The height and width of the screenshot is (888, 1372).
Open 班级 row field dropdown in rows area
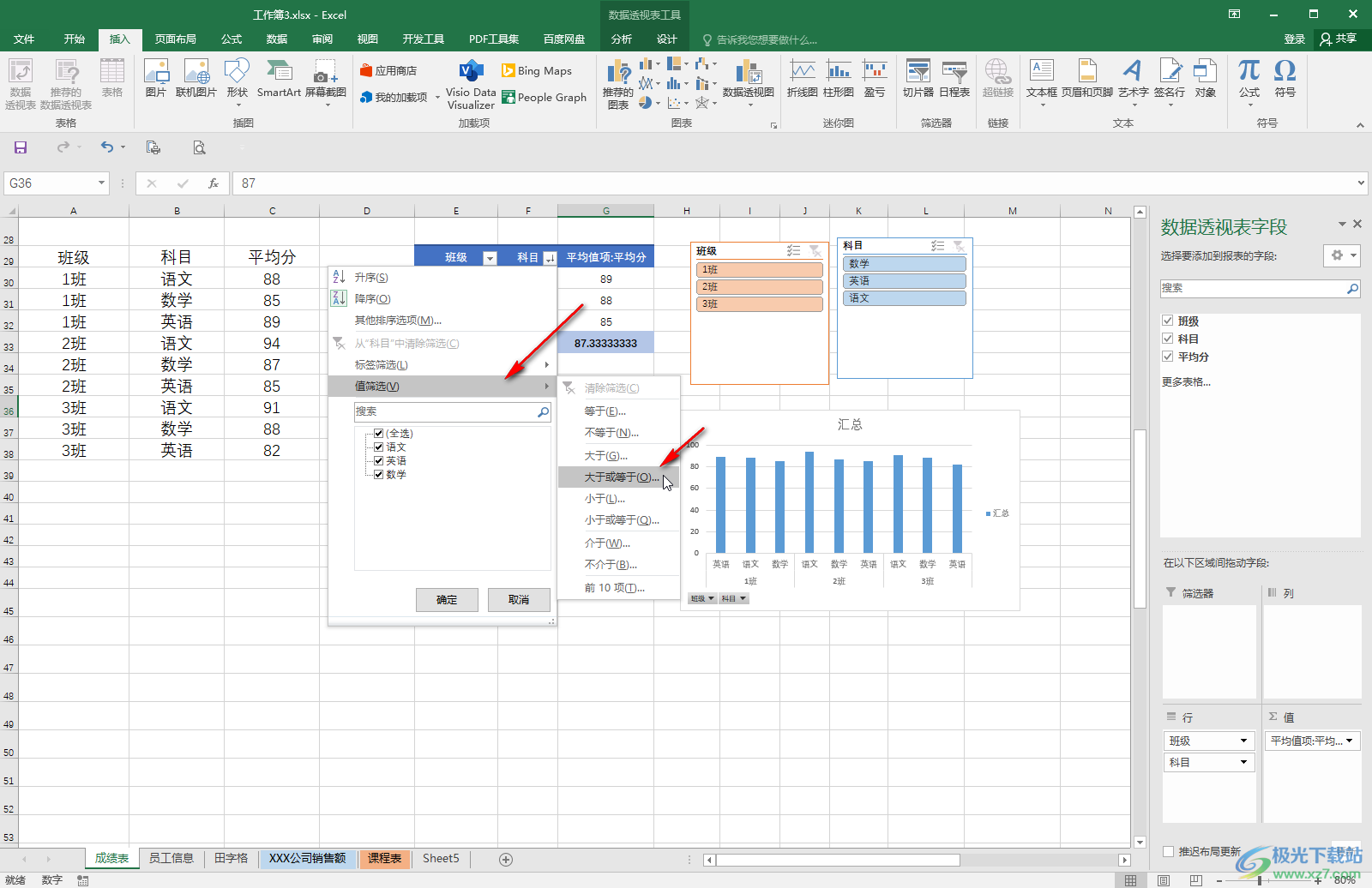click(x=1243, y=741)
